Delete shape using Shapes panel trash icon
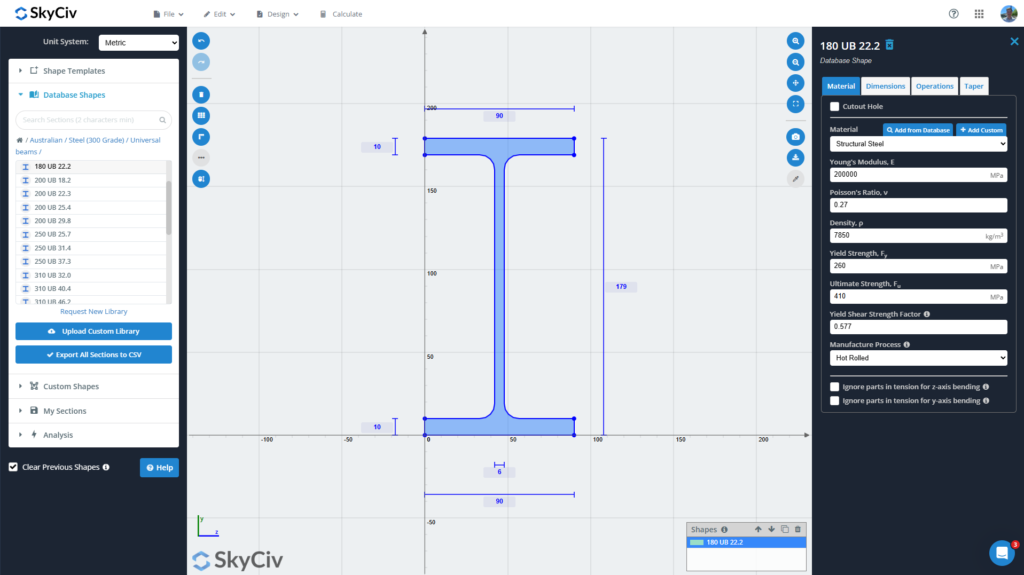The image size is (1024, 575). click(x=797, y=529)
